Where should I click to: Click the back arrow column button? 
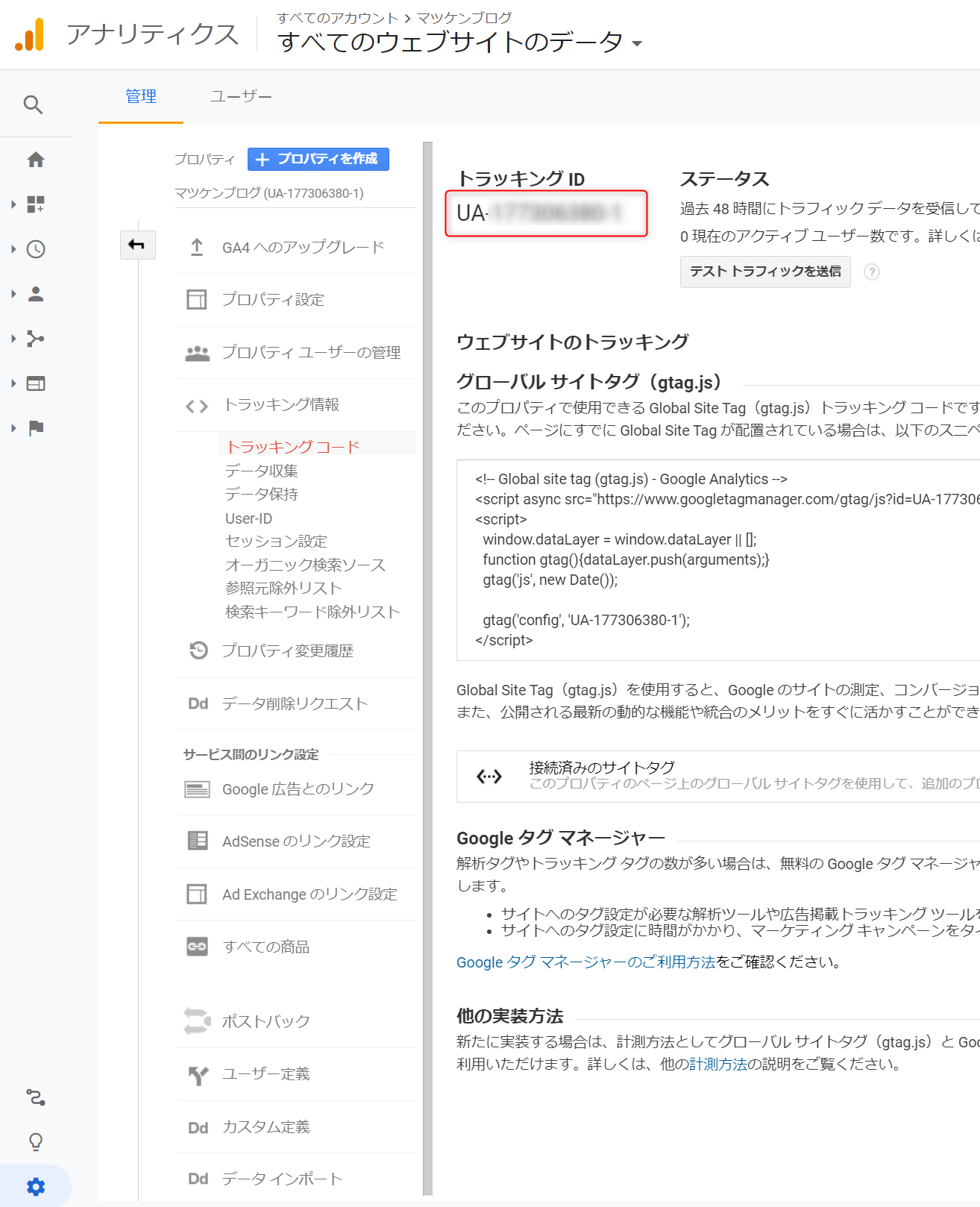pyautogui.click(x=137, y=245)
